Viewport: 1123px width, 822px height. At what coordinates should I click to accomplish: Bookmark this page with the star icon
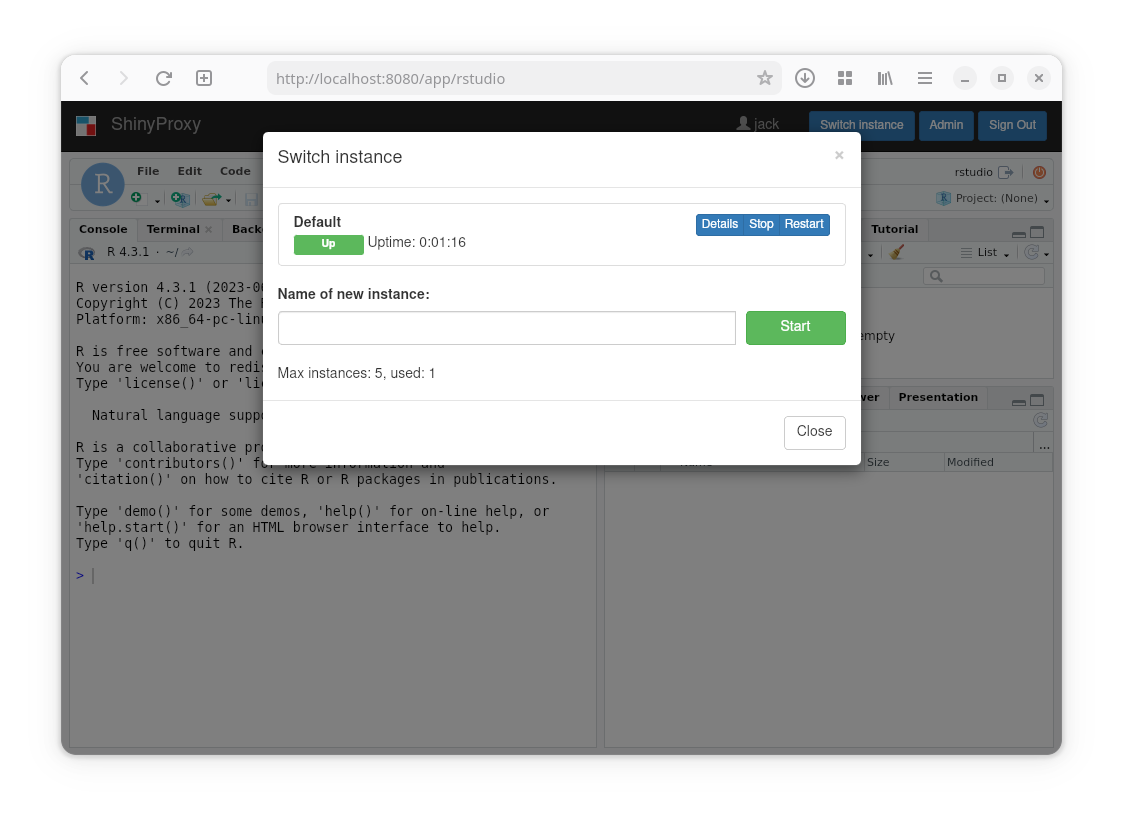(765, 78)
